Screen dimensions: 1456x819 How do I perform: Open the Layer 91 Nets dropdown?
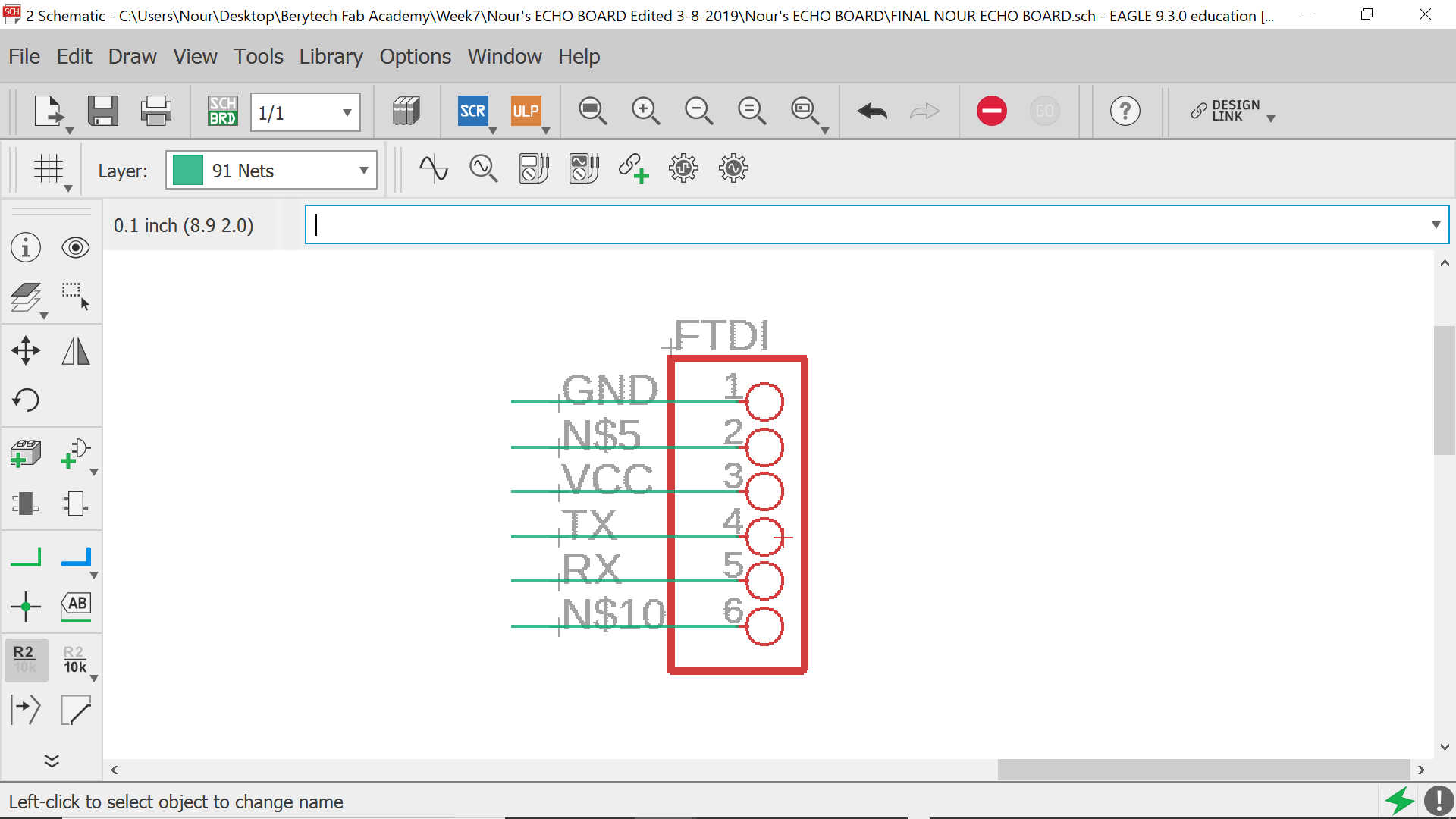[x=363, y=171]
